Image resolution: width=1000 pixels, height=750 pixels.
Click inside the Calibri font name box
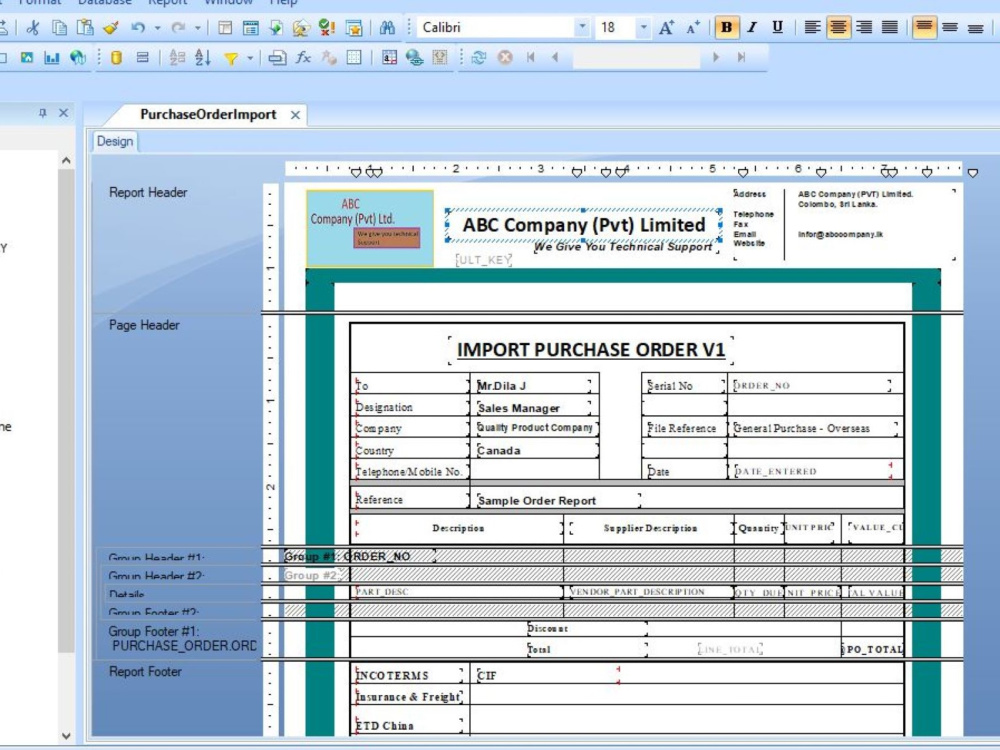tap(496, 27)
